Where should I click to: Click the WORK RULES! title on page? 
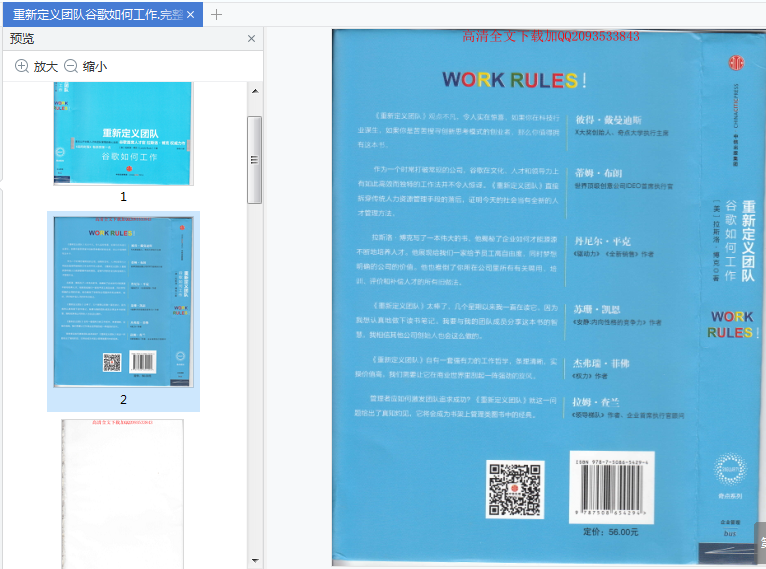(514, 80)
